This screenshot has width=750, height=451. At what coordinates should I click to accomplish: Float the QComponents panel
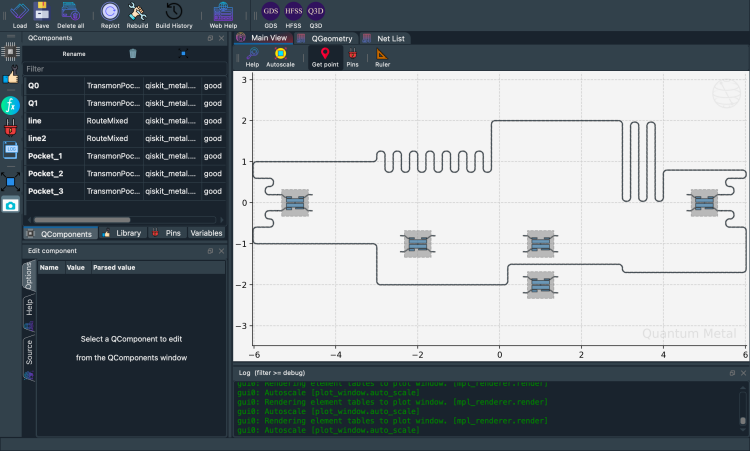pyautogui.click(x=210, y=38)
